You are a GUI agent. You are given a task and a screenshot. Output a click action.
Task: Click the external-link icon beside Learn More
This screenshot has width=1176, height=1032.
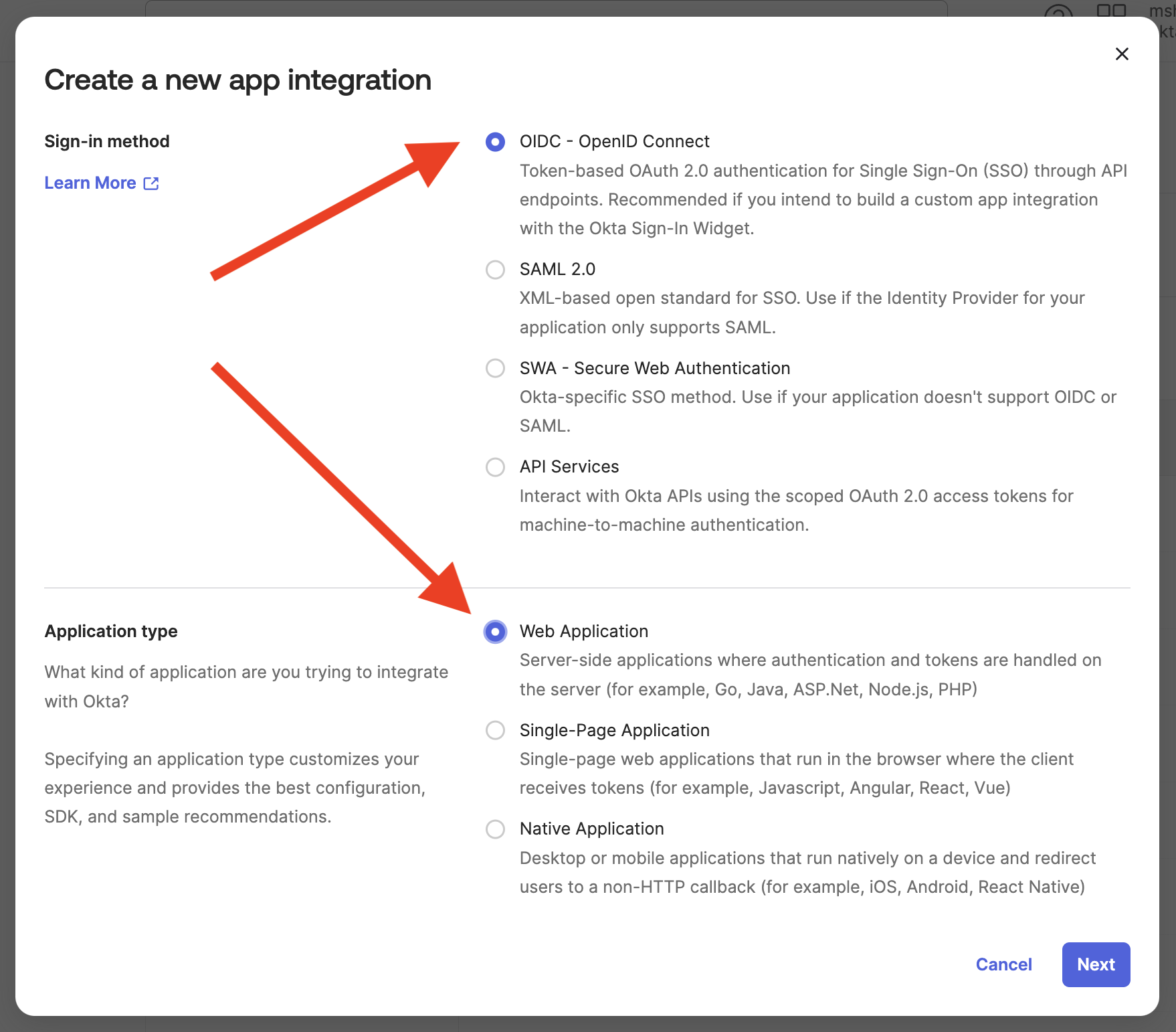click(151, 182)
